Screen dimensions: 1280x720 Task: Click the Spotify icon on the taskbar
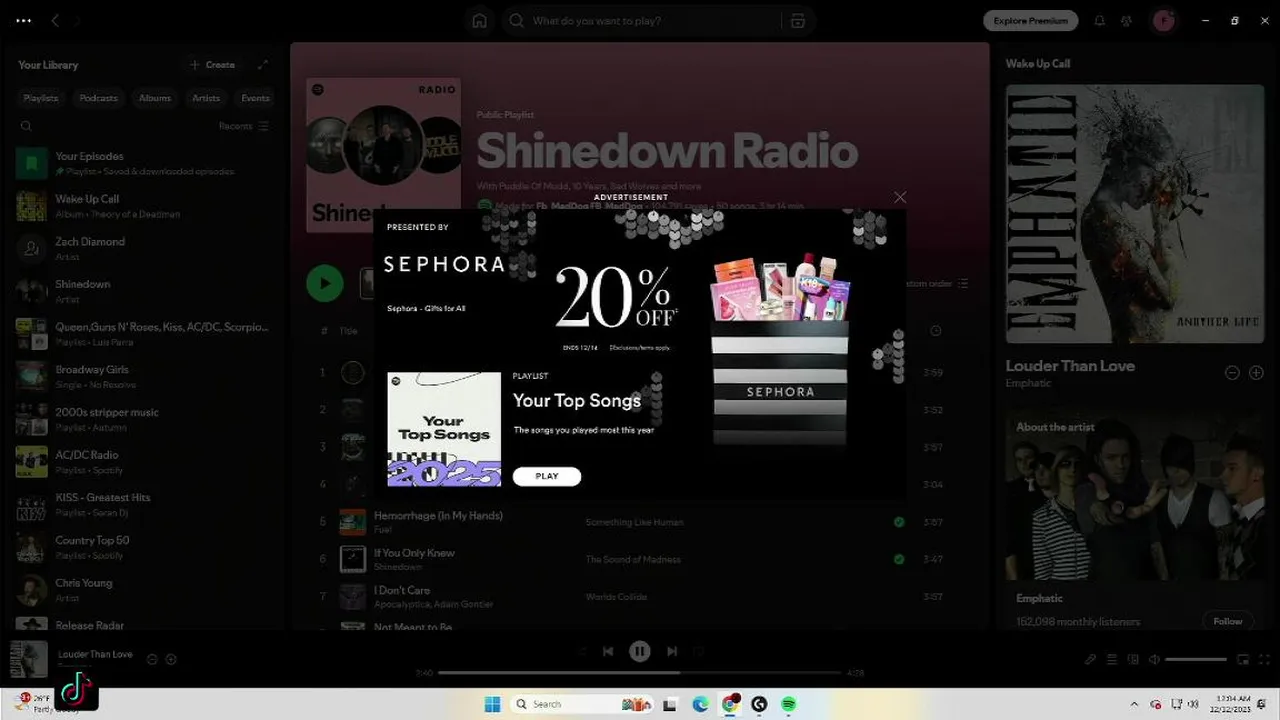point(788,704)
